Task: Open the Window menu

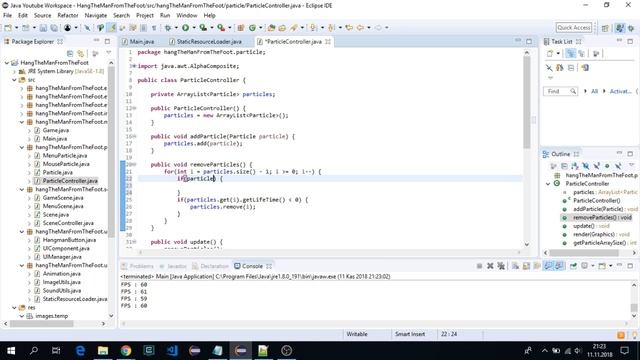Action: click(x=187, y=16)
